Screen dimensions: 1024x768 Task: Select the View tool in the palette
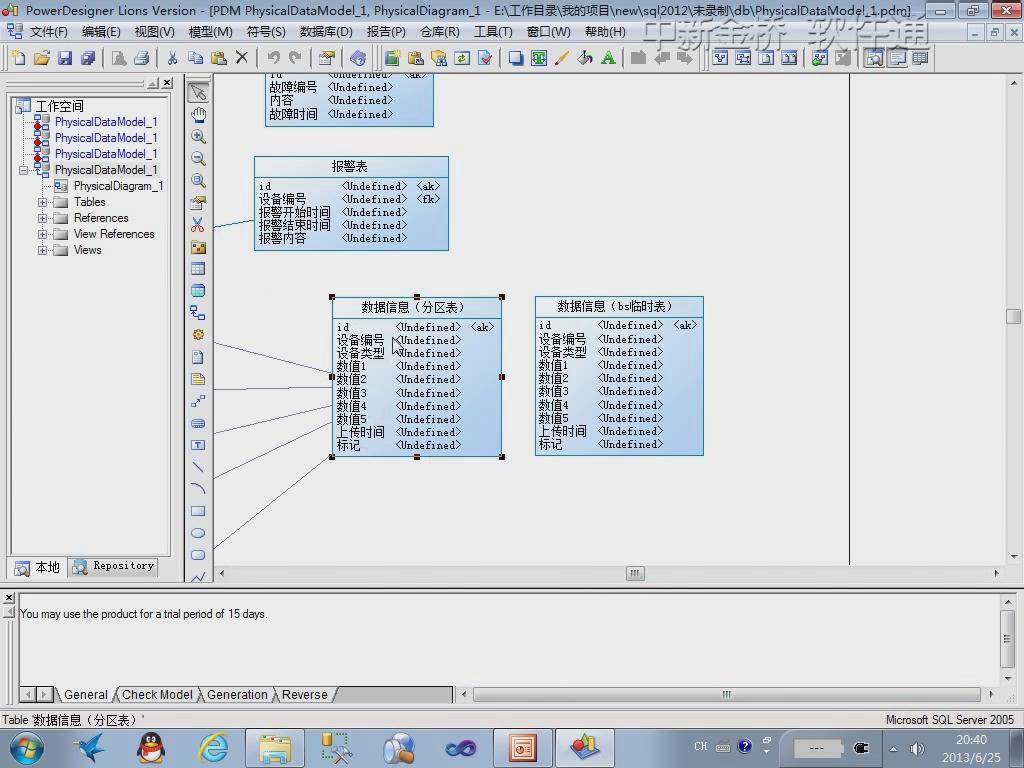pos(198,291)
